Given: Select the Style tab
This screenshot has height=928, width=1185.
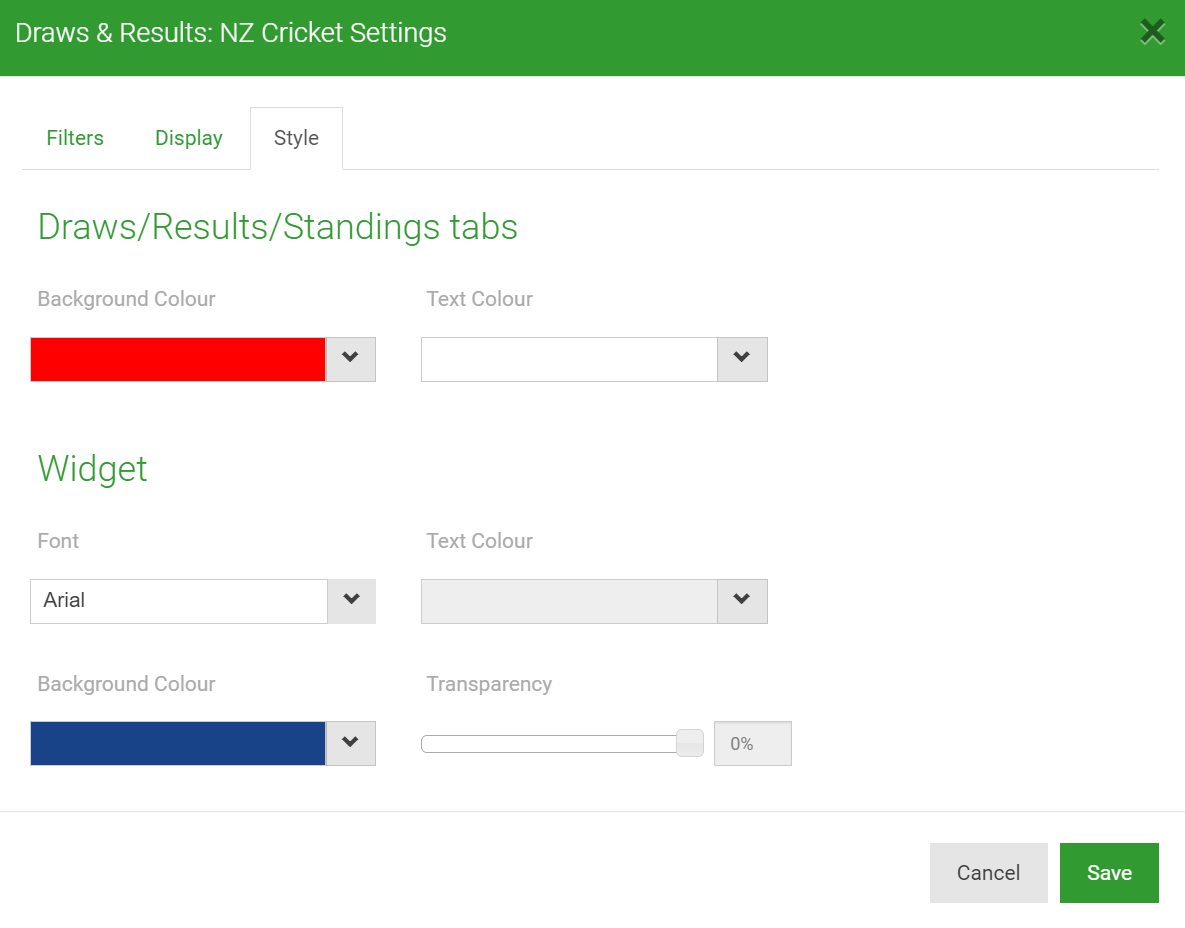Looking at the screenshot, I should [296, 138].
